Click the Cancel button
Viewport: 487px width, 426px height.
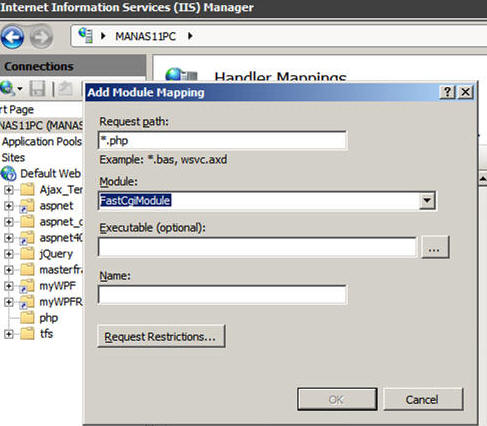pos(423,399)
